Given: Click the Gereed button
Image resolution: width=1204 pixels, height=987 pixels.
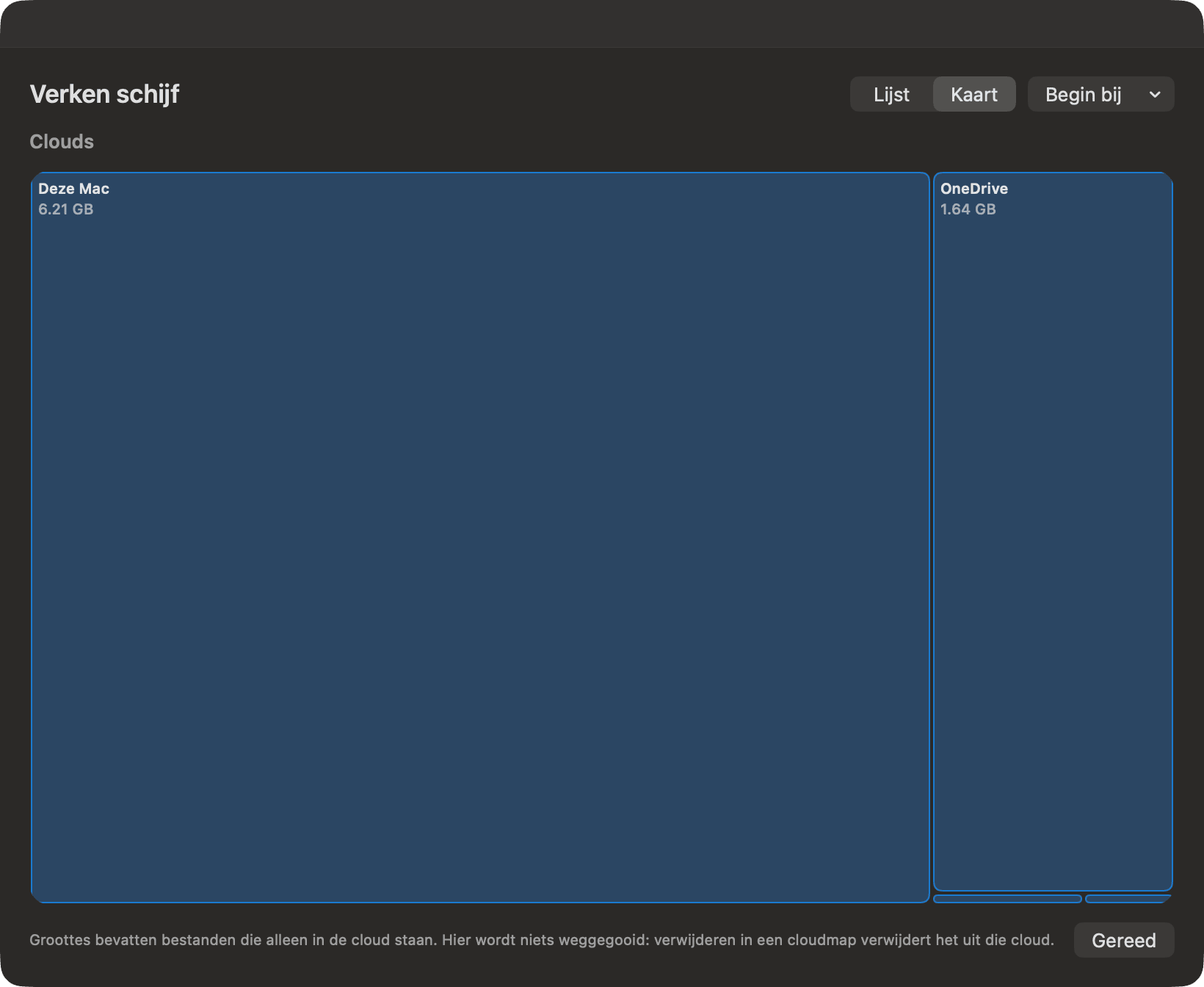Looking at the screenshot, I should click(x=1124, y=940).
